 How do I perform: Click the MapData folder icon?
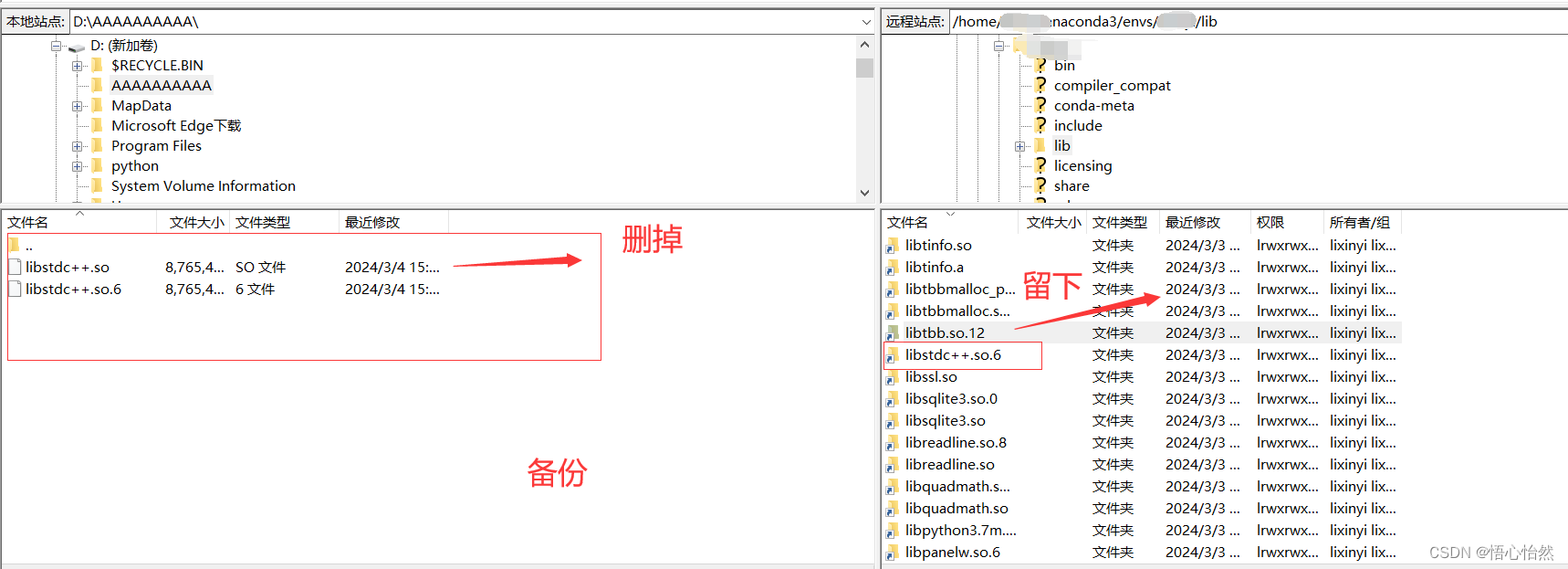(97, 105)
